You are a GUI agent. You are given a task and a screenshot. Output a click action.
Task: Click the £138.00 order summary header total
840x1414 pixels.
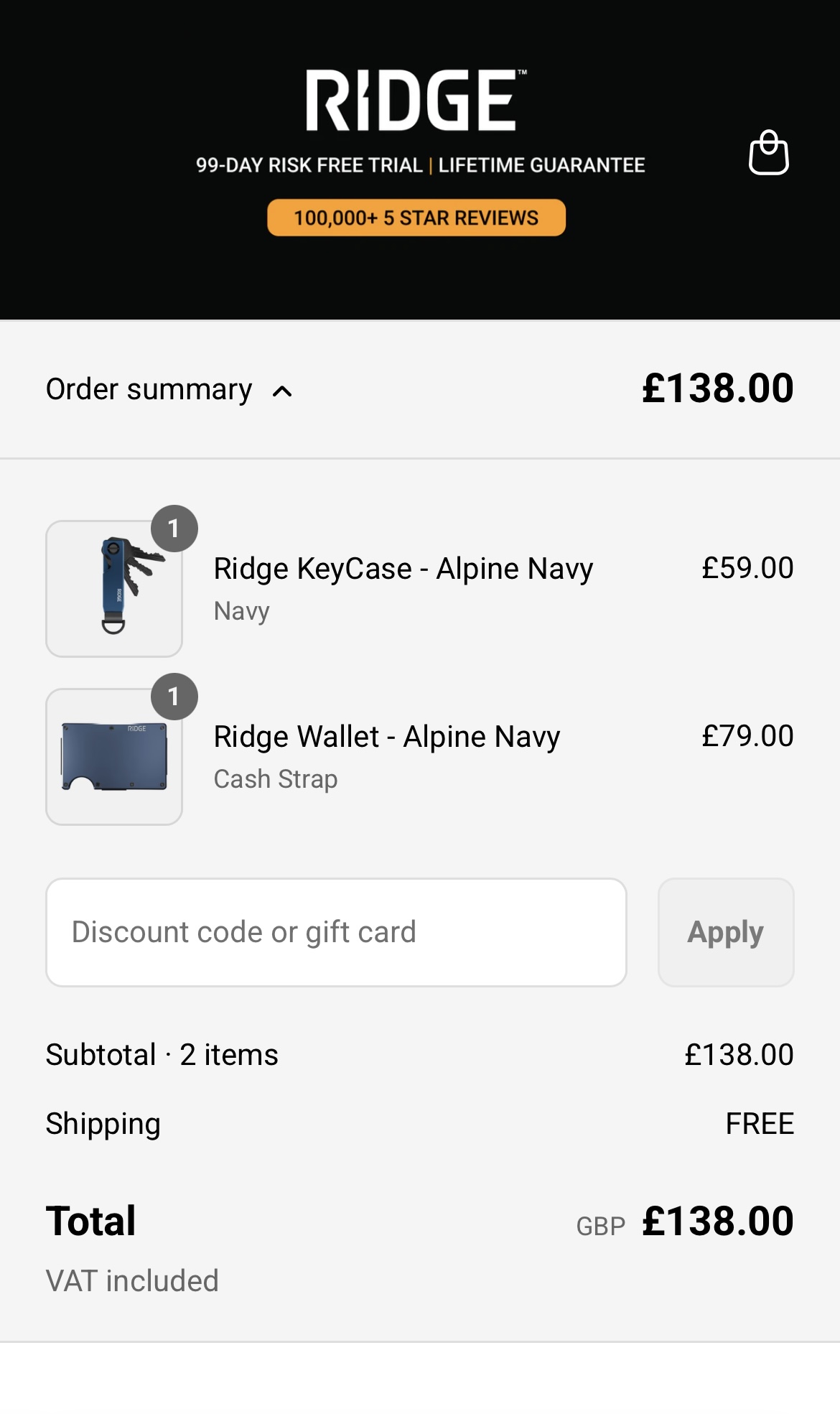pyautogui.click(x=718, y=389)
